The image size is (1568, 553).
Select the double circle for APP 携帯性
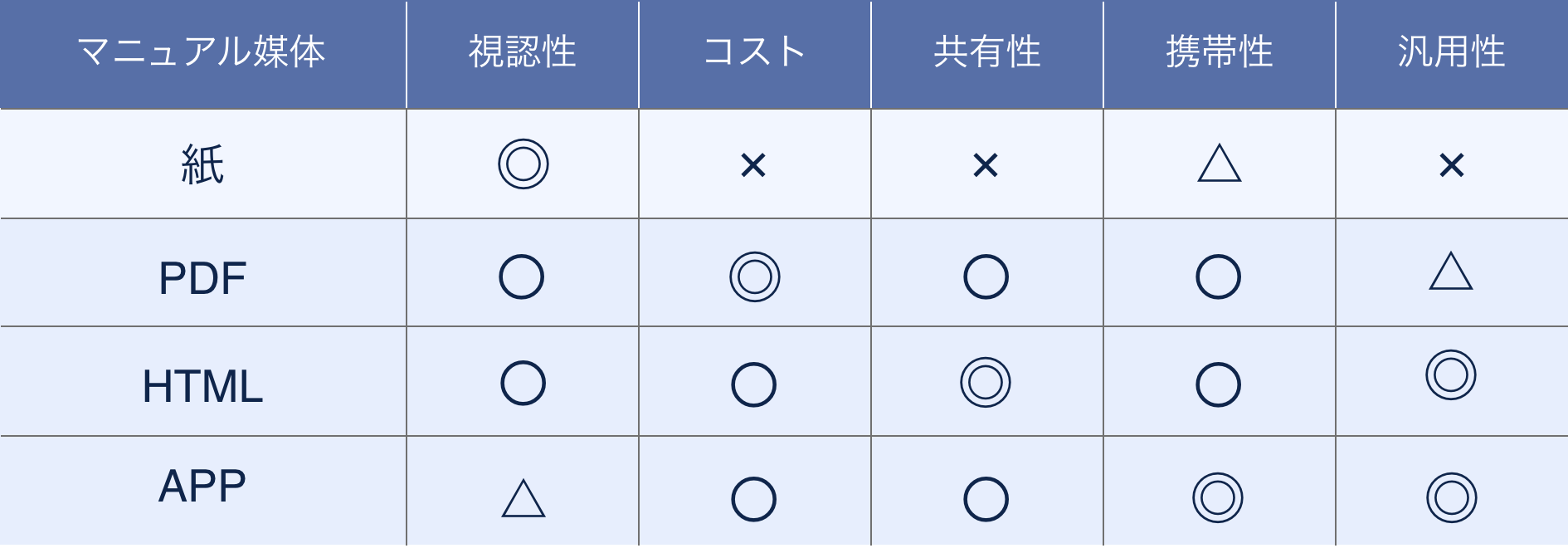tap(1217, 497)
